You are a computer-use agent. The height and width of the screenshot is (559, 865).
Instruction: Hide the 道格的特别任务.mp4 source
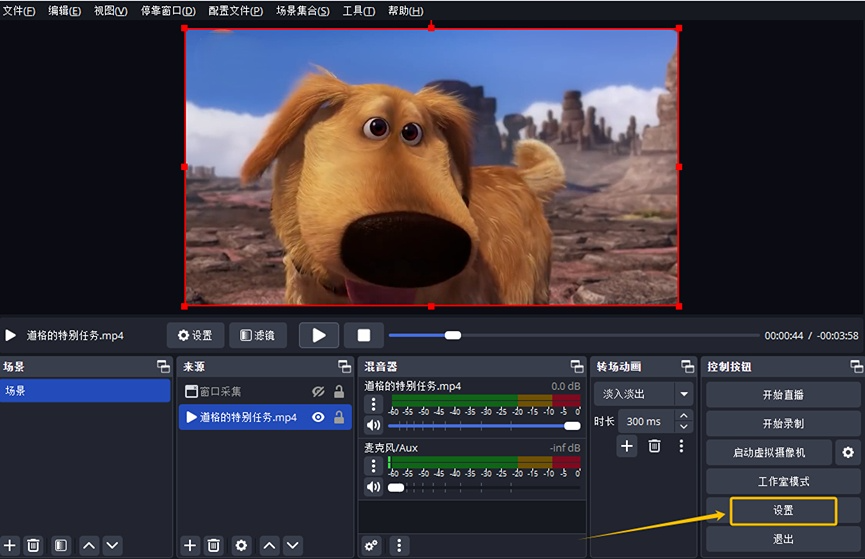click(318, 417)
